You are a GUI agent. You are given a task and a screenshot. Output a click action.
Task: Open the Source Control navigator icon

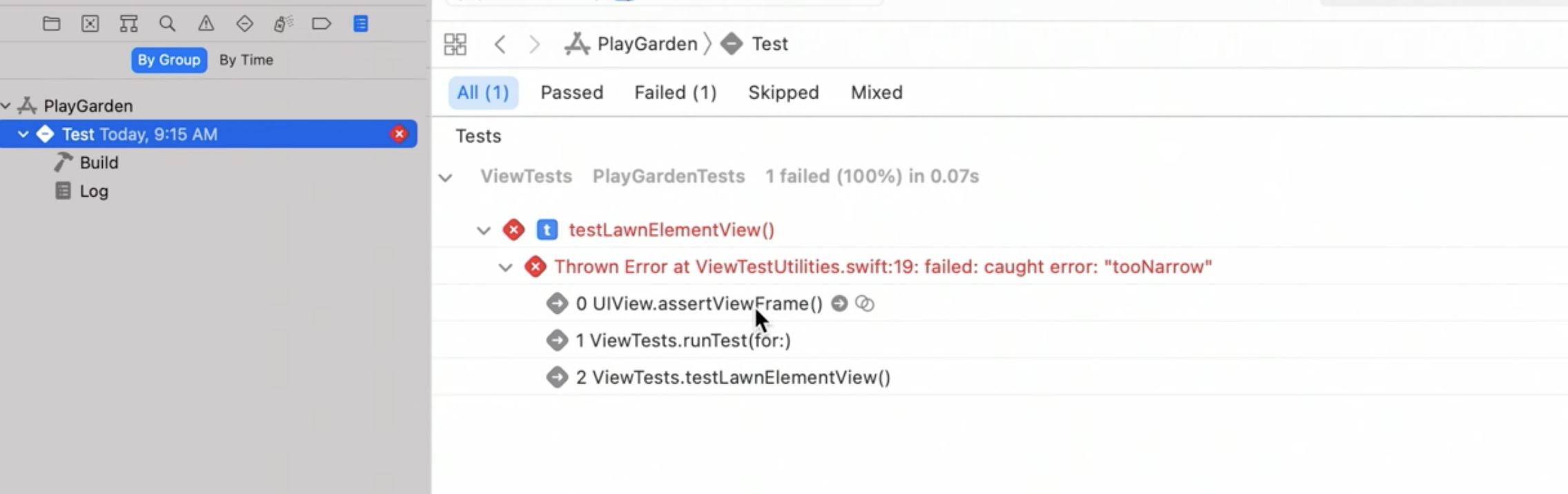click(x=90, y=24)
